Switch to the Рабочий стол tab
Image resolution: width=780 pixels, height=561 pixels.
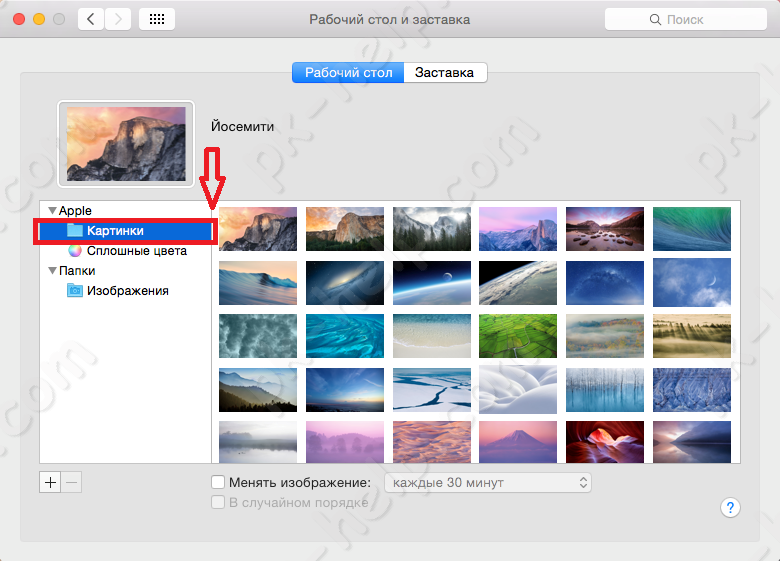tap(348, 73)
